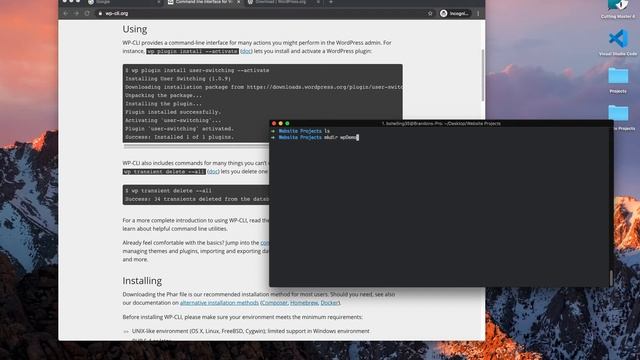The image size is (640, 360).
Task: Click the terminal ls command line
Action: click(x=300, y=131)
